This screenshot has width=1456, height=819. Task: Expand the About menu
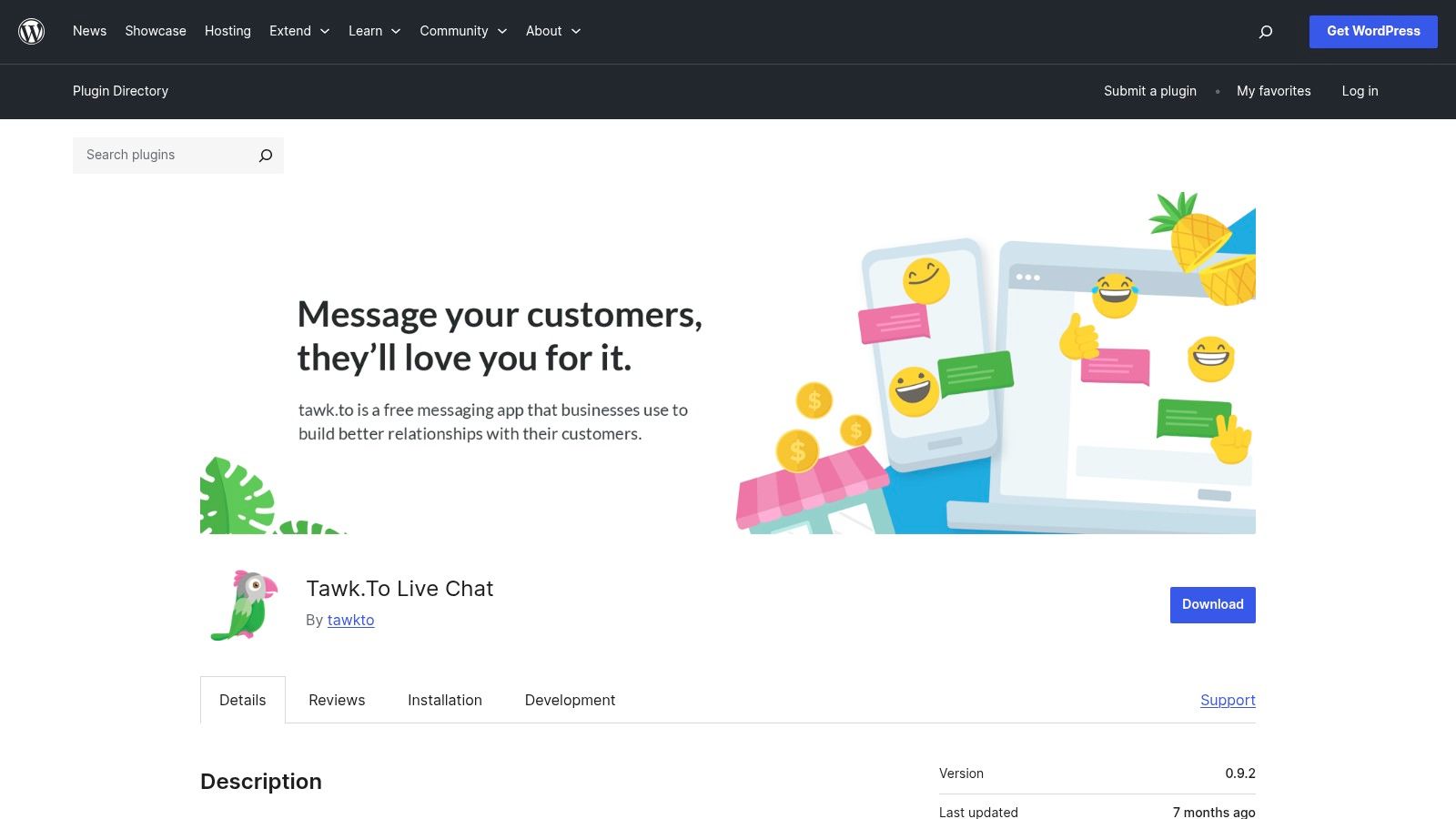(553, 31)
